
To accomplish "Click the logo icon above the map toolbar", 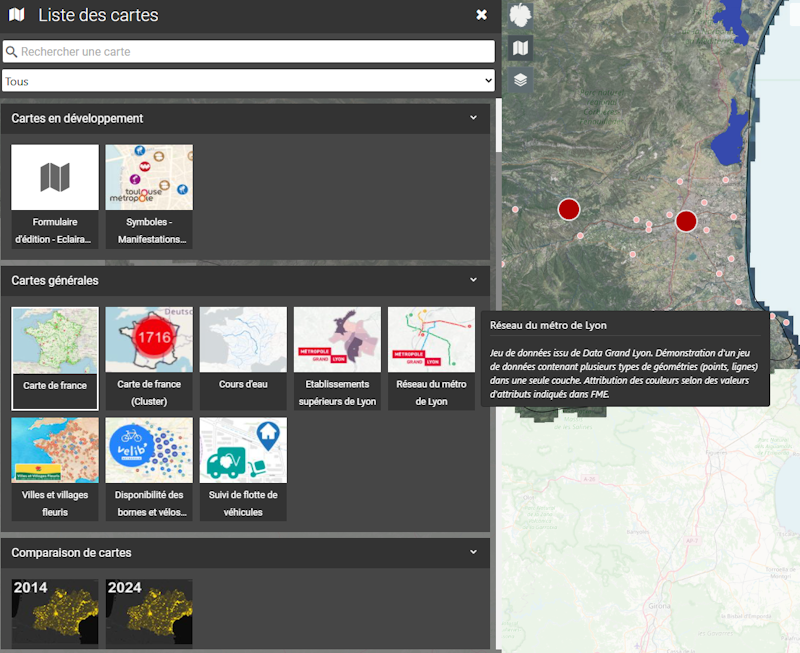I will point(520,15).
